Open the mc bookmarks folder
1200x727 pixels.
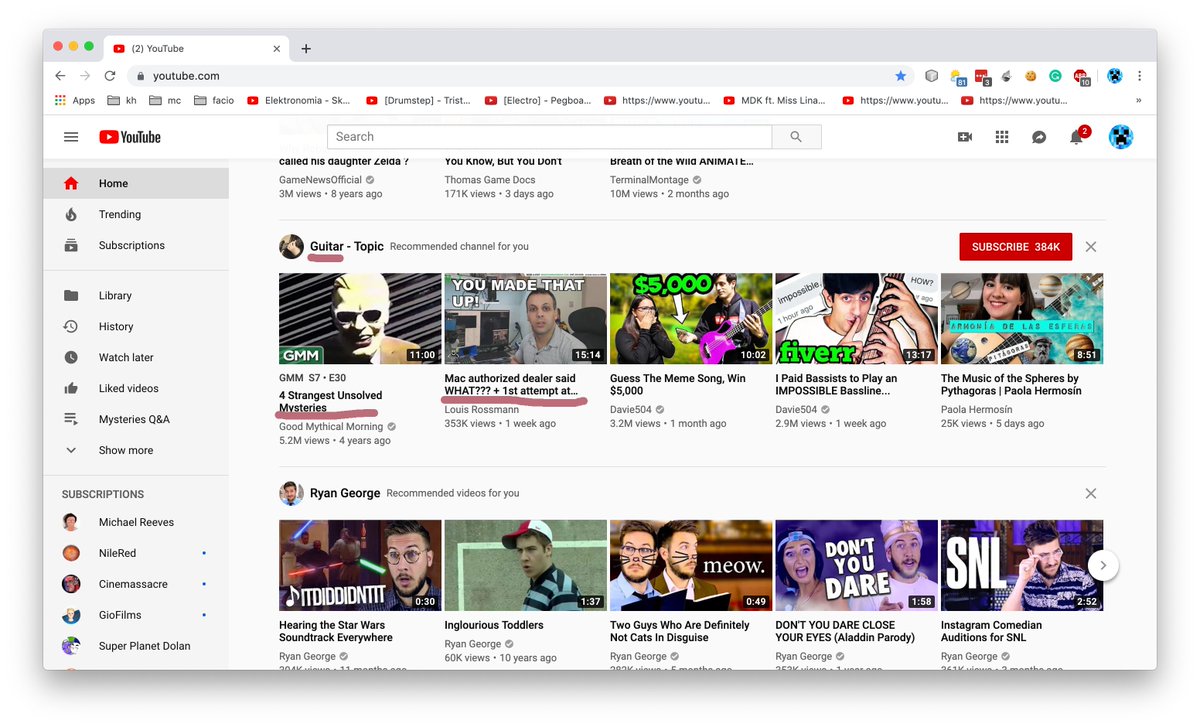coord(165,100)
